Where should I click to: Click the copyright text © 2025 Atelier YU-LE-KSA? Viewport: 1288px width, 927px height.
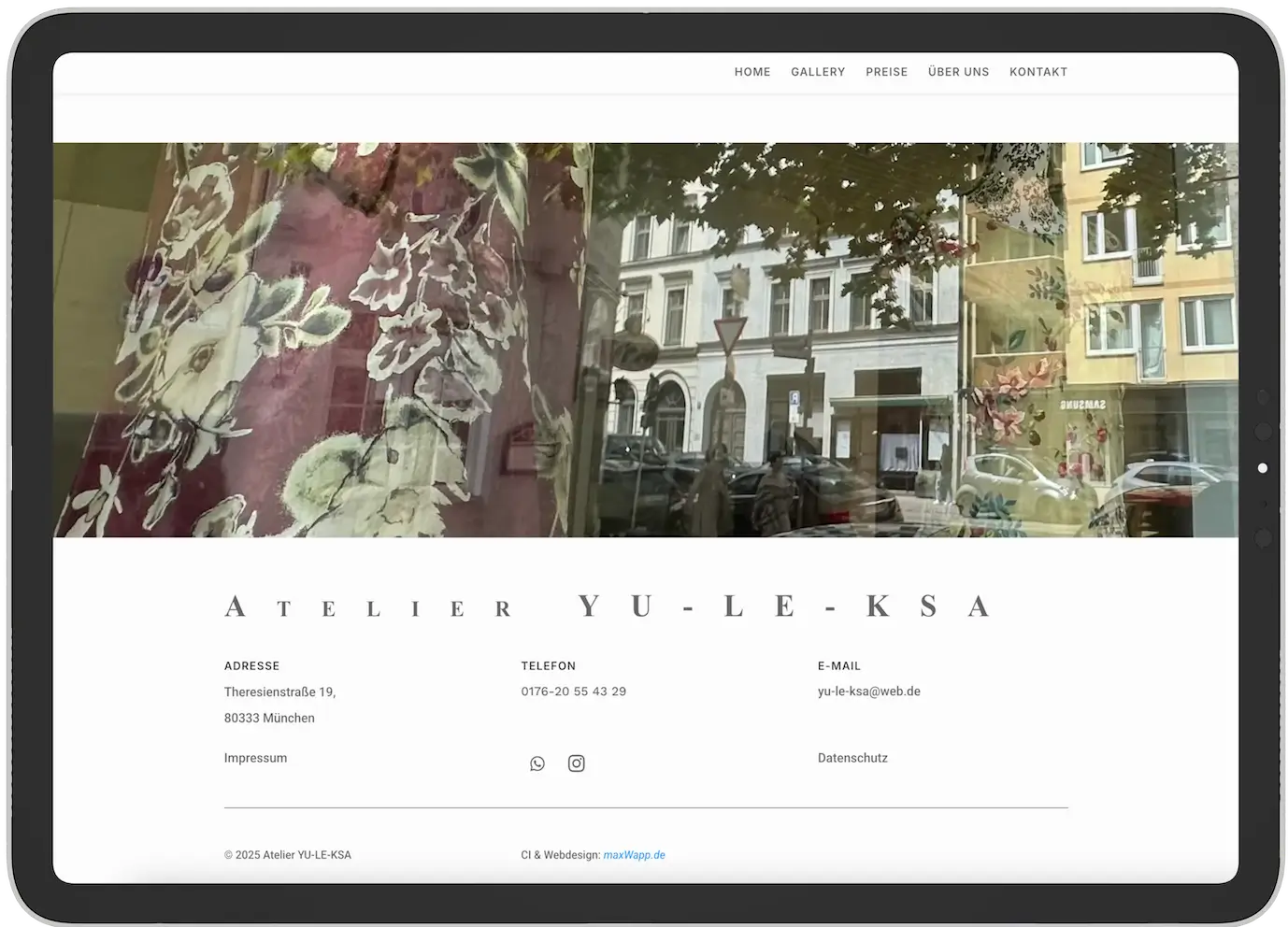287,854
